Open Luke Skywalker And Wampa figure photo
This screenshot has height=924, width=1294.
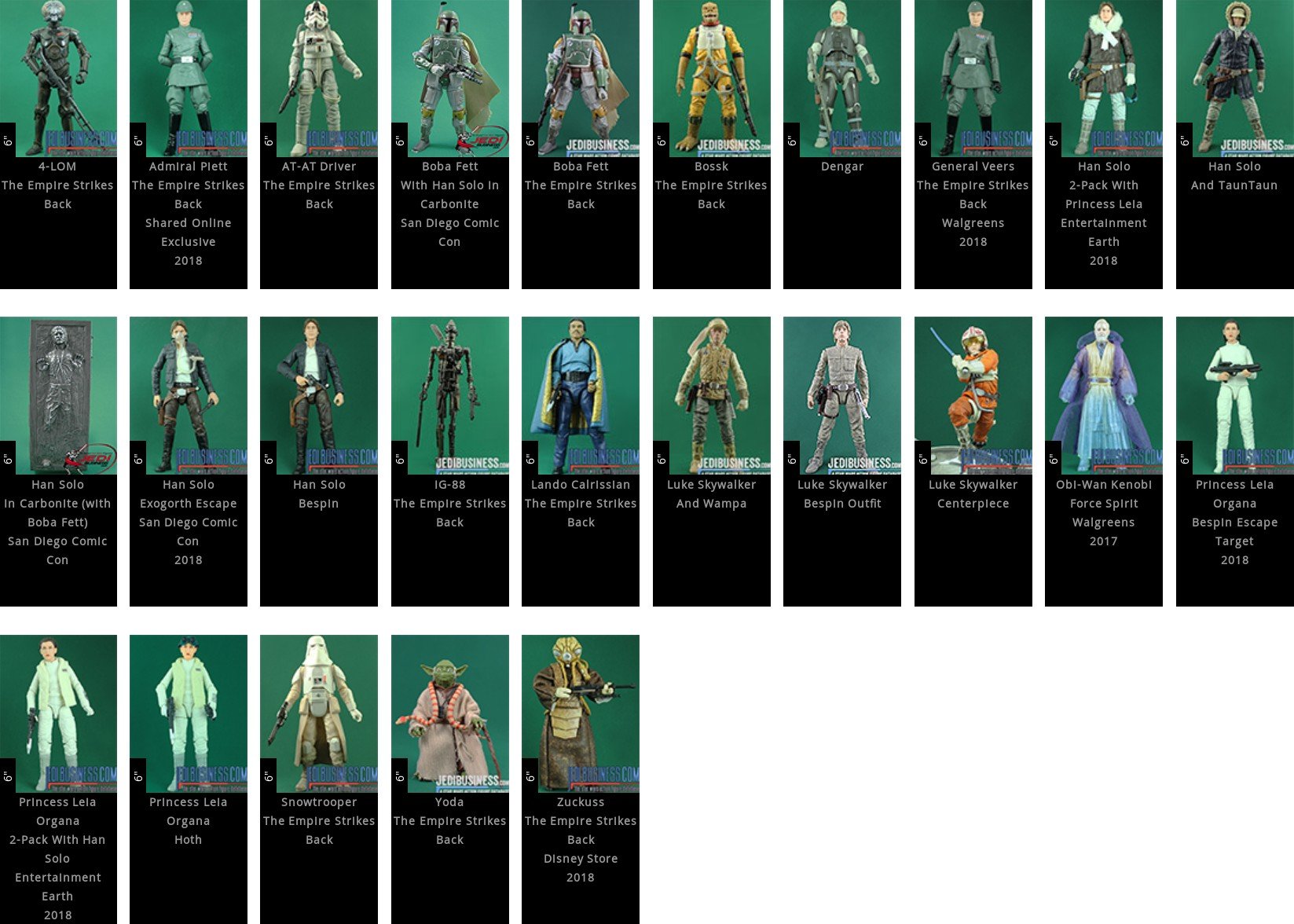(712, 395)
